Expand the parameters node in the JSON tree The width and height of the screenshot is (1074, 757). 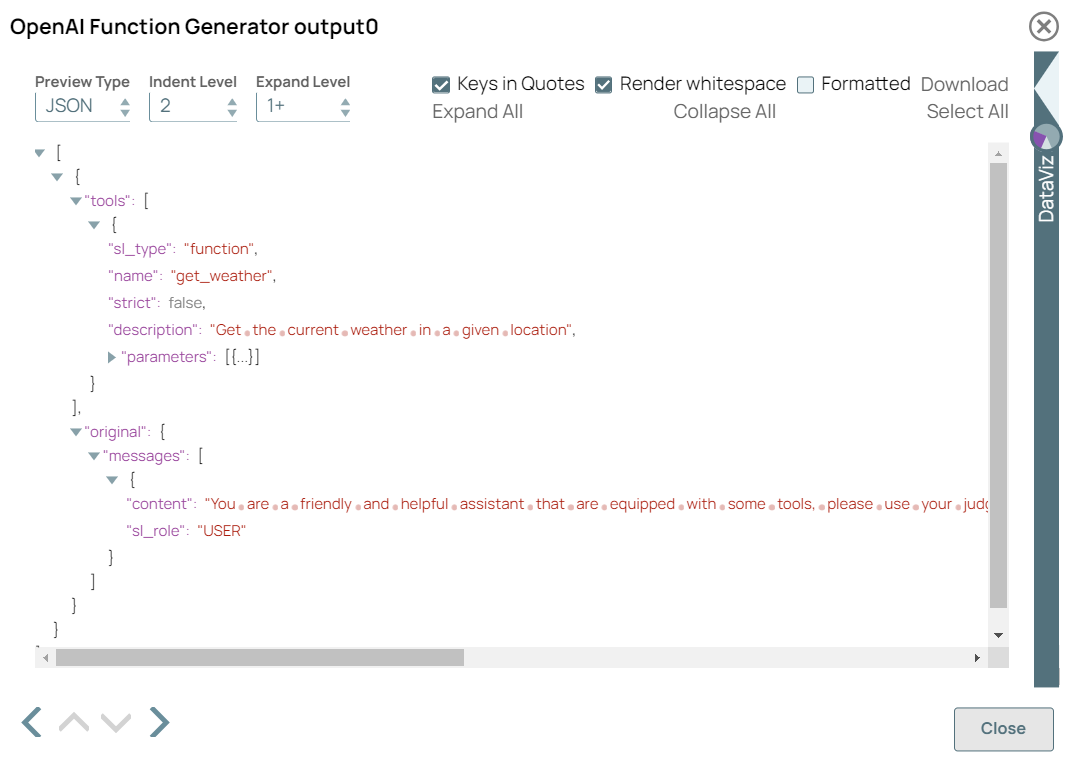[111, 356]
